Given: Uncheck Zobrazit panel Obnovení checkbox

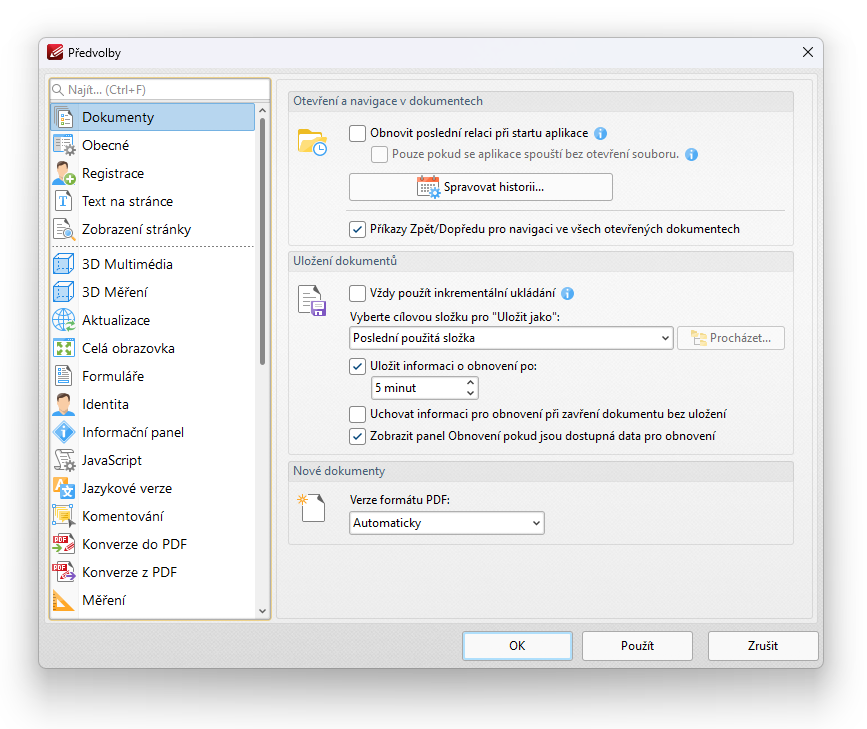Looking at the screenshot, I should [x=358, y=436].
